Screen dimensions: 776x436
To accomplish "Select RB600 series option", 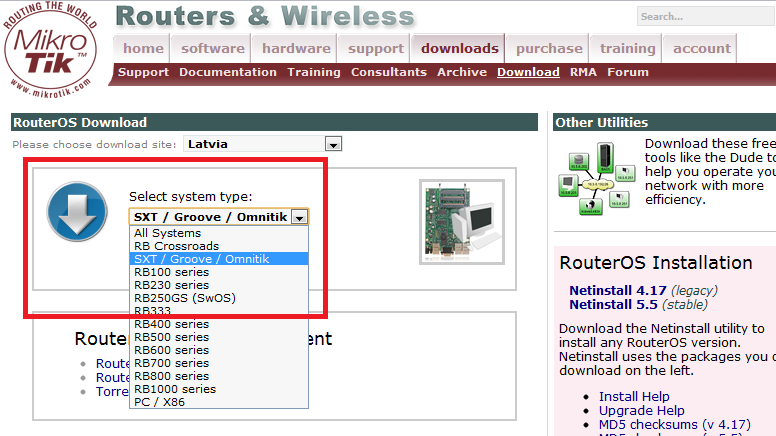I will point(219,350).
